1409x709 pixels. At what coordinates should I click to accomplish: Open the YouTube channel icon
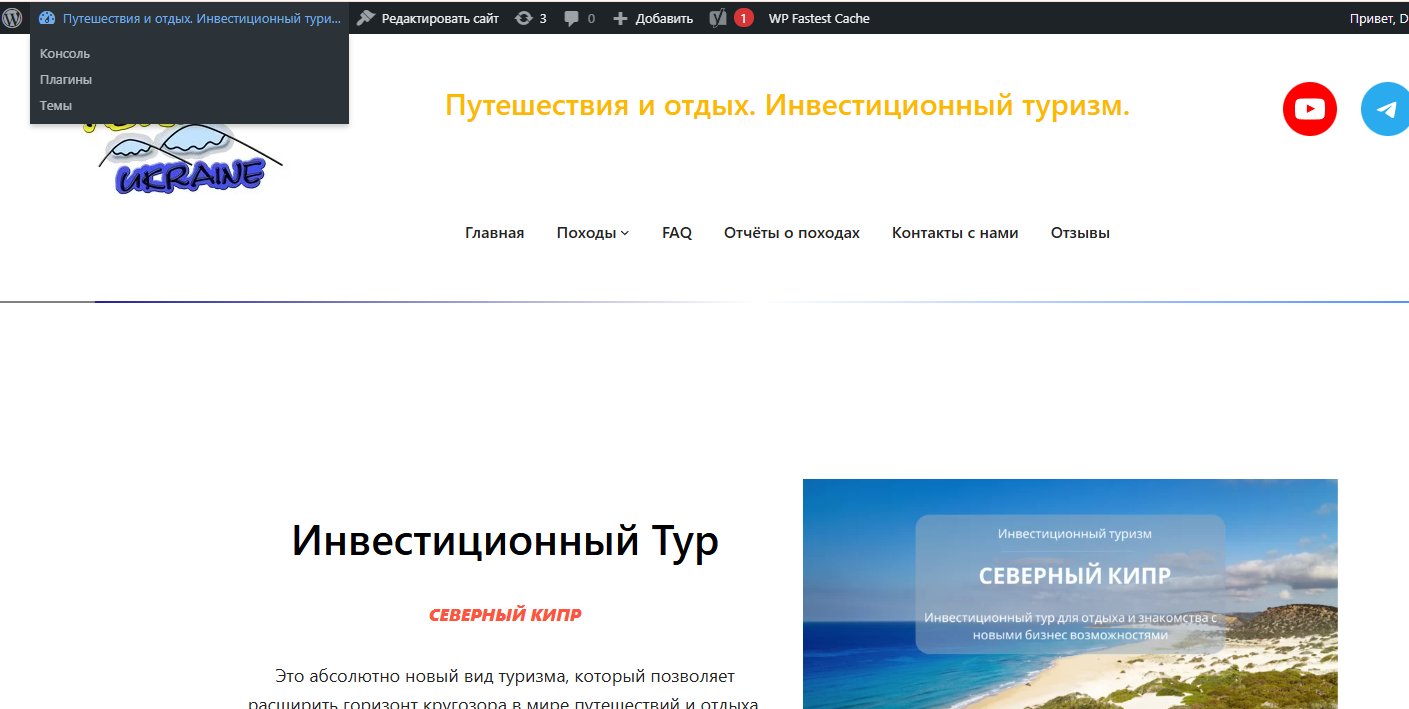[x=1309, y=109]
